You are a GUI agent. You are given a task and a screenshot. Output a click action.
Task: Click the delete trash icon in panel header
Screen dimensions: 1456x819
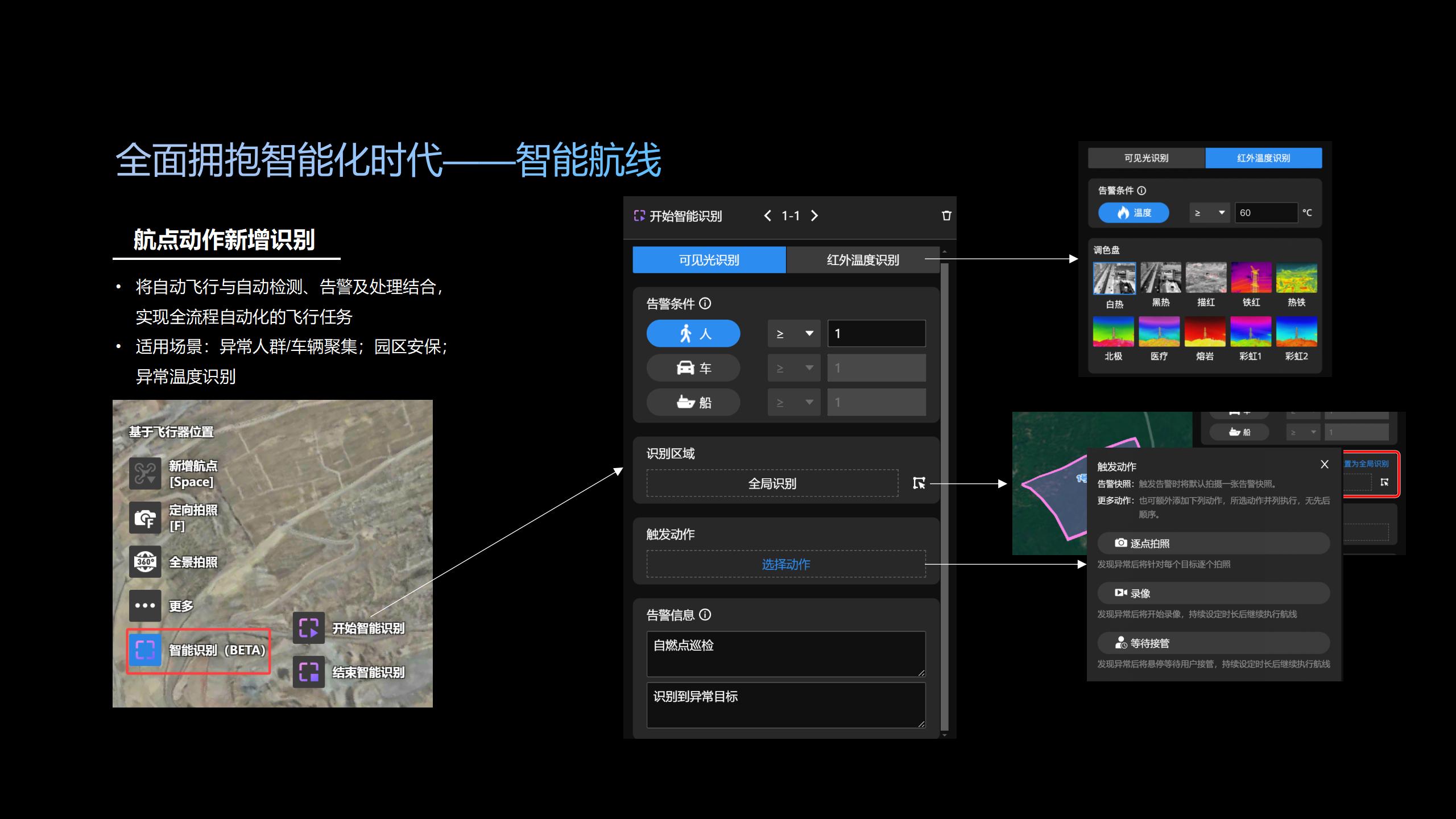946,216
